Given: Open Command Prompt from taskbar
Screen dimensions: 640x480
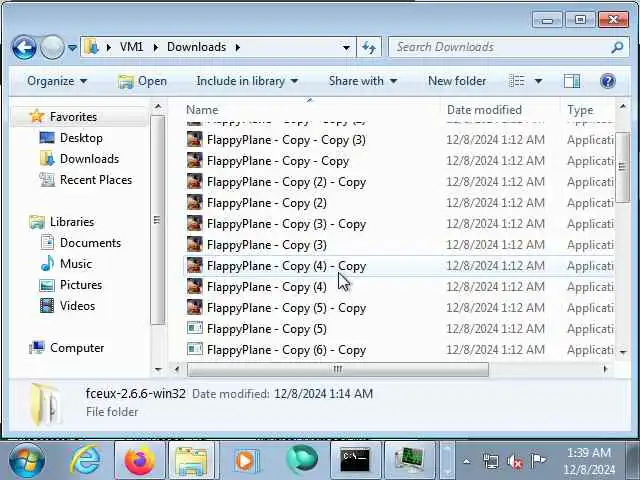Looking at the screenshot, I should tap(355, 461).
